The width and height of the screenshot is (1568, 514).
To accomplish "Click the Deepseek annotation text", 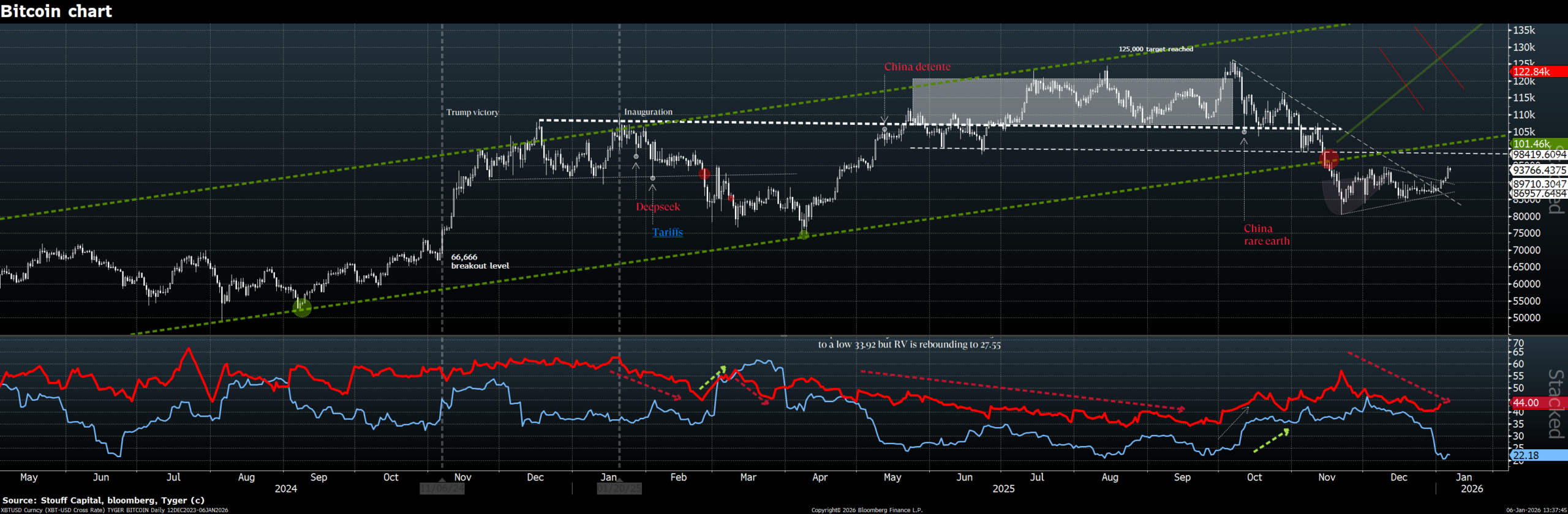I will tap(658, 207).
